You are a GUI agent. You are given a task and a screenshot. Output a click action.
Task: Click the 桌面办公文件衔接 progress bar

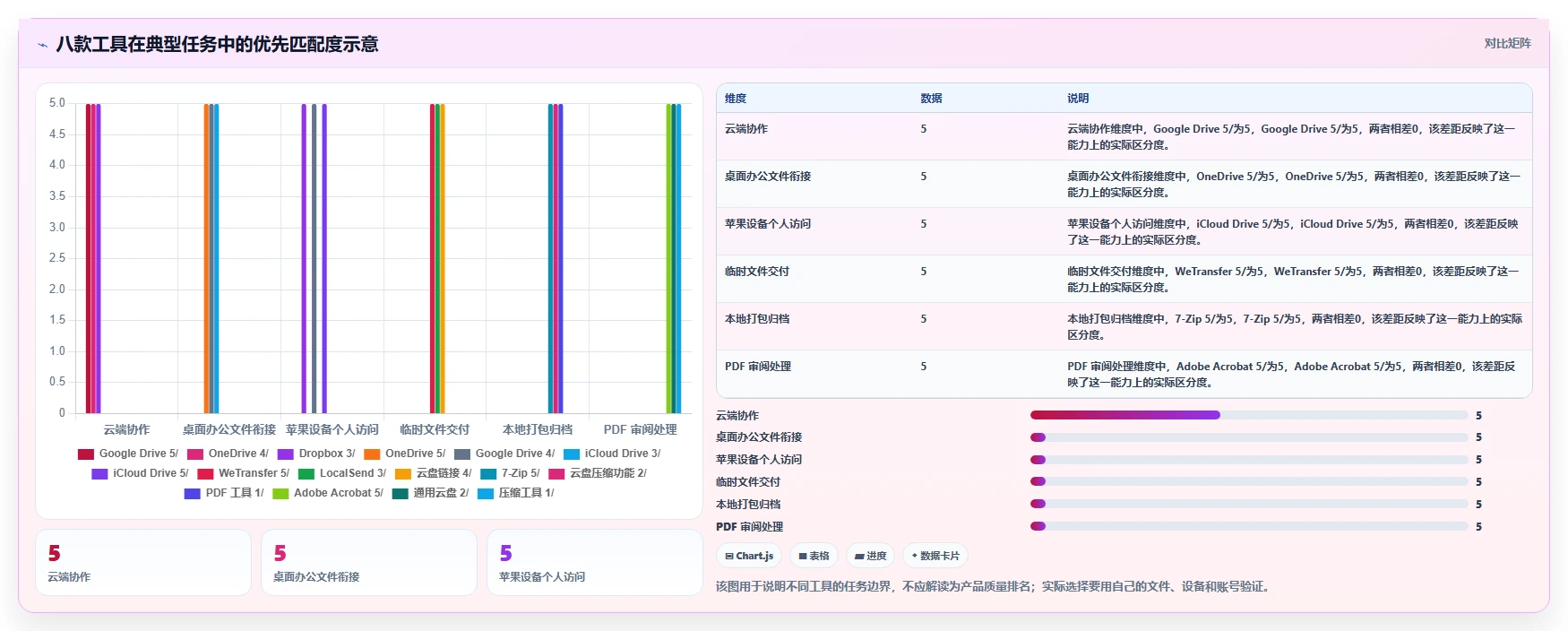(x=1249, y=437)
